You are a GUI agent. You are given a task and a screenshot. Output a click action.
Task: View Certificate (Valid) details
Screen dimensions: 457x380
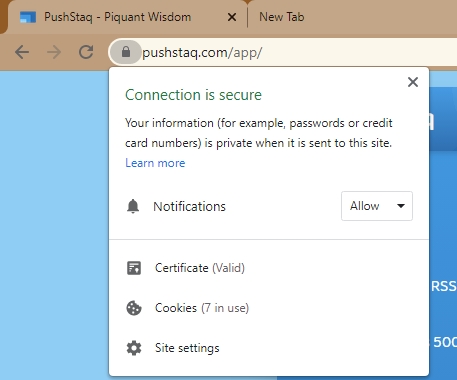tap(200, 268)
